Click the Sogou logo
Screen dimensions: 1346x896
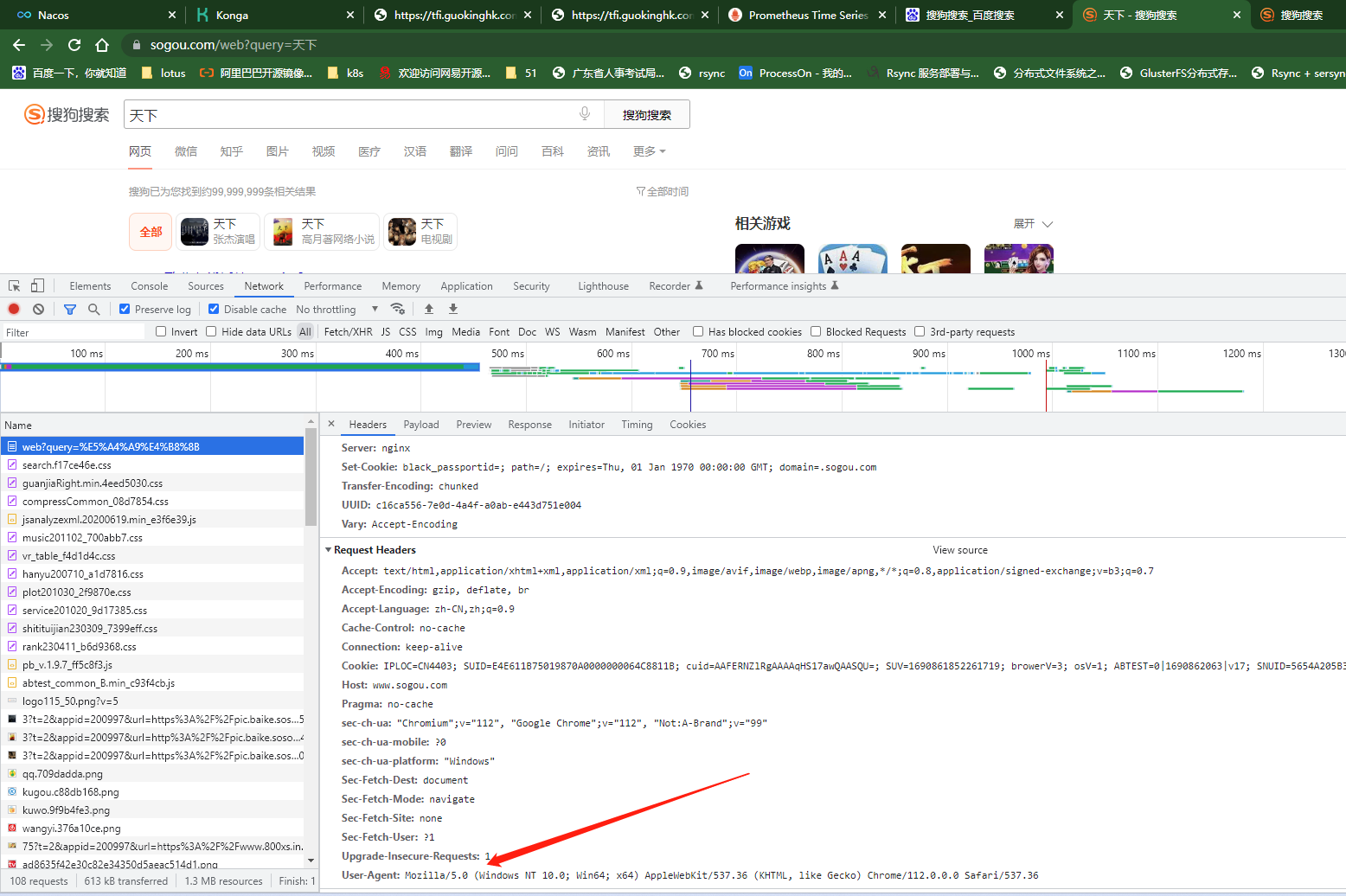pyautogui.click(x=67, y=114)
